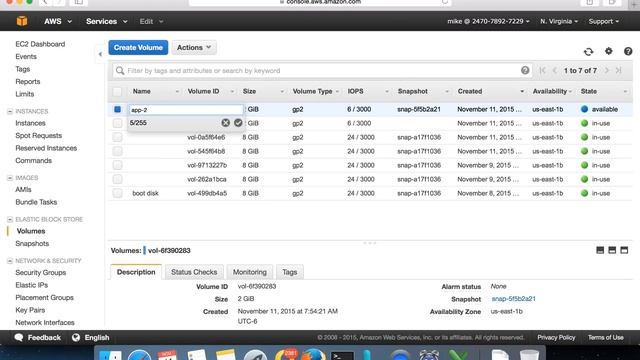The image size is (640, 360).
Task: Go to previous page of results
Action: pyautogui.click(x=555, y=70)
